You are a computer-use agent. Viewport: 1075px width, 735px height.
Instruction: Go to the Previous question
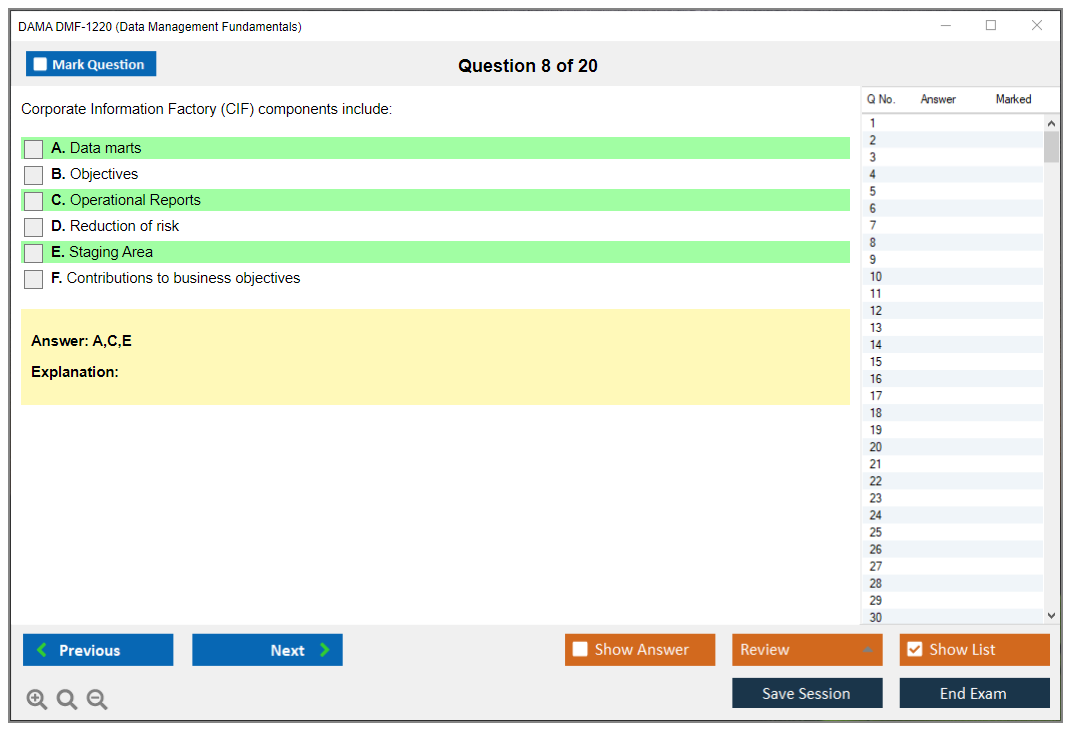98,650
